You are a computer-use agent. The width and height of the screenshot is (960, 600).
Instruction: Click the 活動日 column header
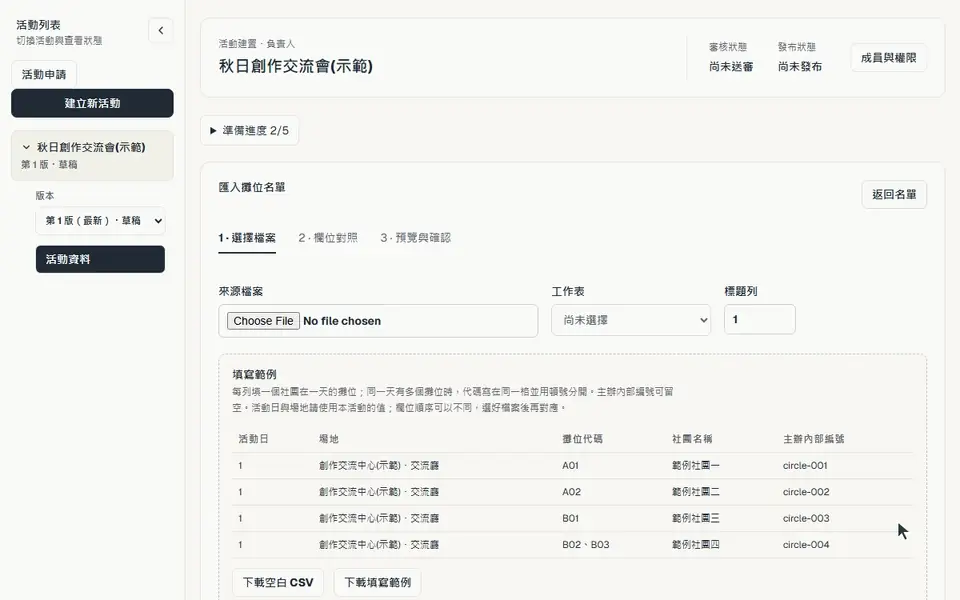tap(253, 438)
